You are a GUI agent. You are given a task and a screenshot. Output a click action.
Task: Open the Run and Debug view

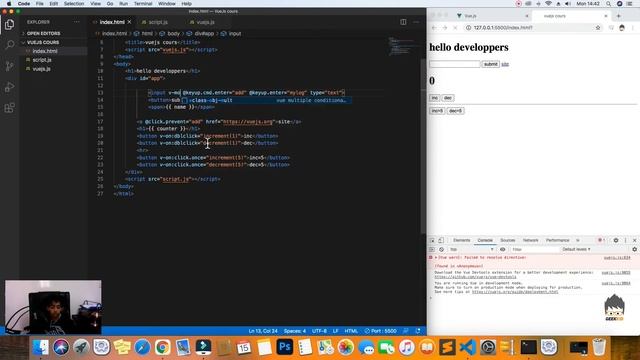9,87
